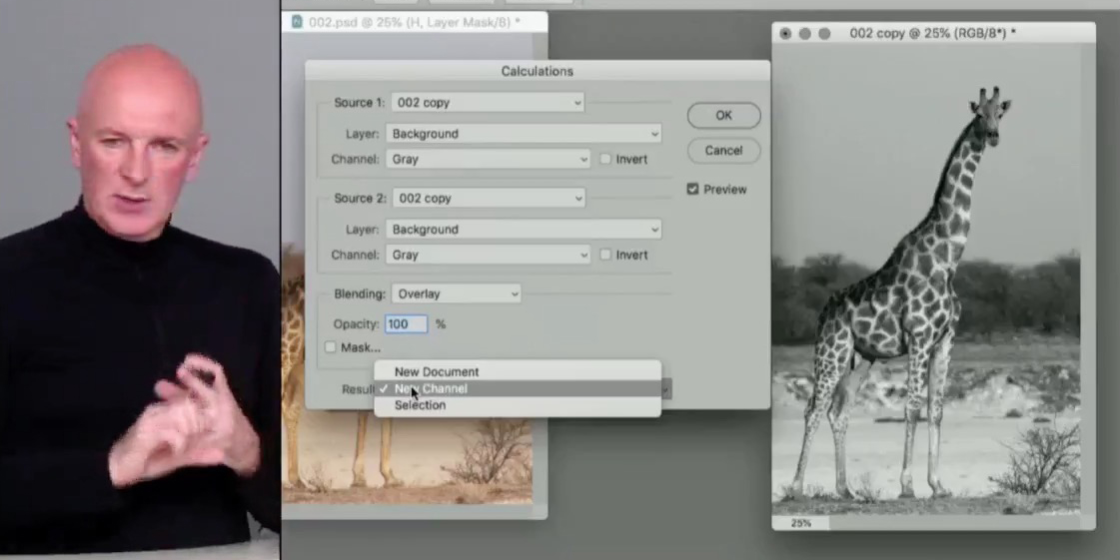Click the Opacity value field
1120x560 pixels.
[406, 324]
